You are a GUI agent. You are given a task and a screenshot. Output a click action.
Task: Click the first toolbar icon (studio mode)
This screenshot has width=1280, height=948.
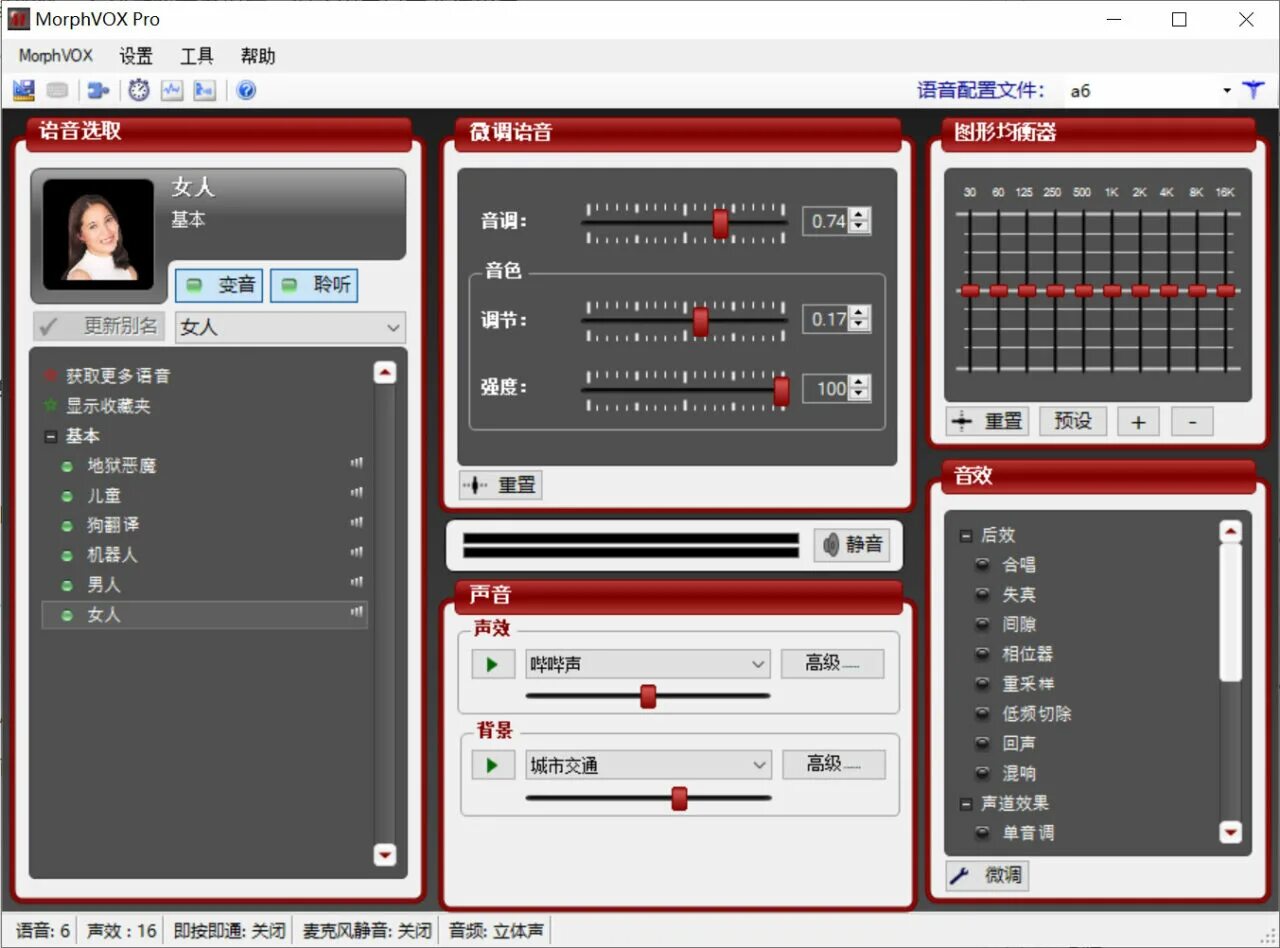[24, 91]
